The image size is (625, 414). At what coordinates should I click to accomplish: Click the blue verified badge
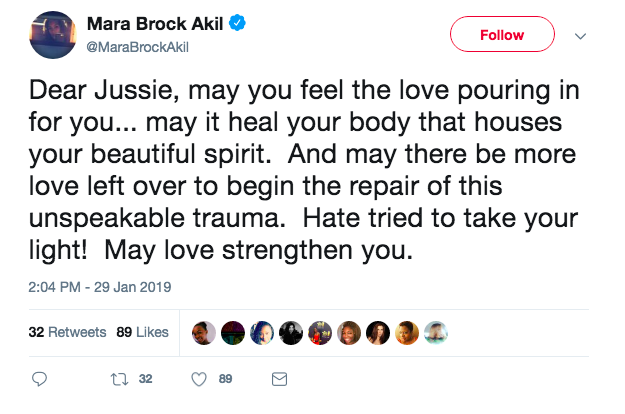(237, 23)
